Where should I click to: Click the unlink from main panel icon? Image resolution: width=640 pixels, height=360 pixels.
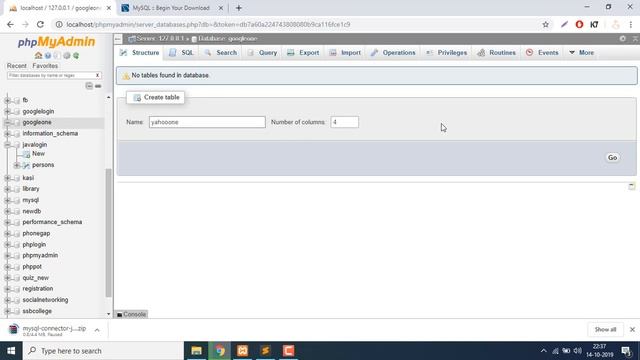(x=98, y=86)
